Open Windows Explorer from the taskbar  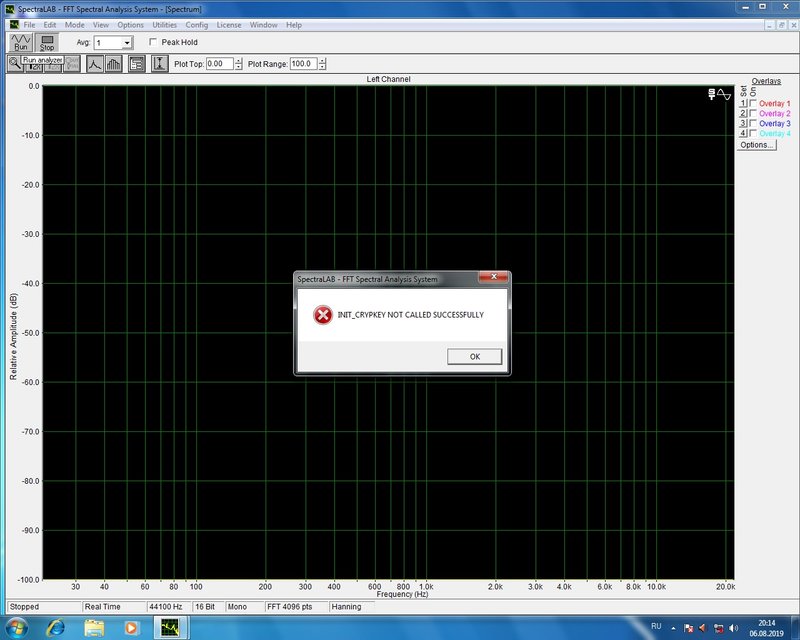pos(94,627)
